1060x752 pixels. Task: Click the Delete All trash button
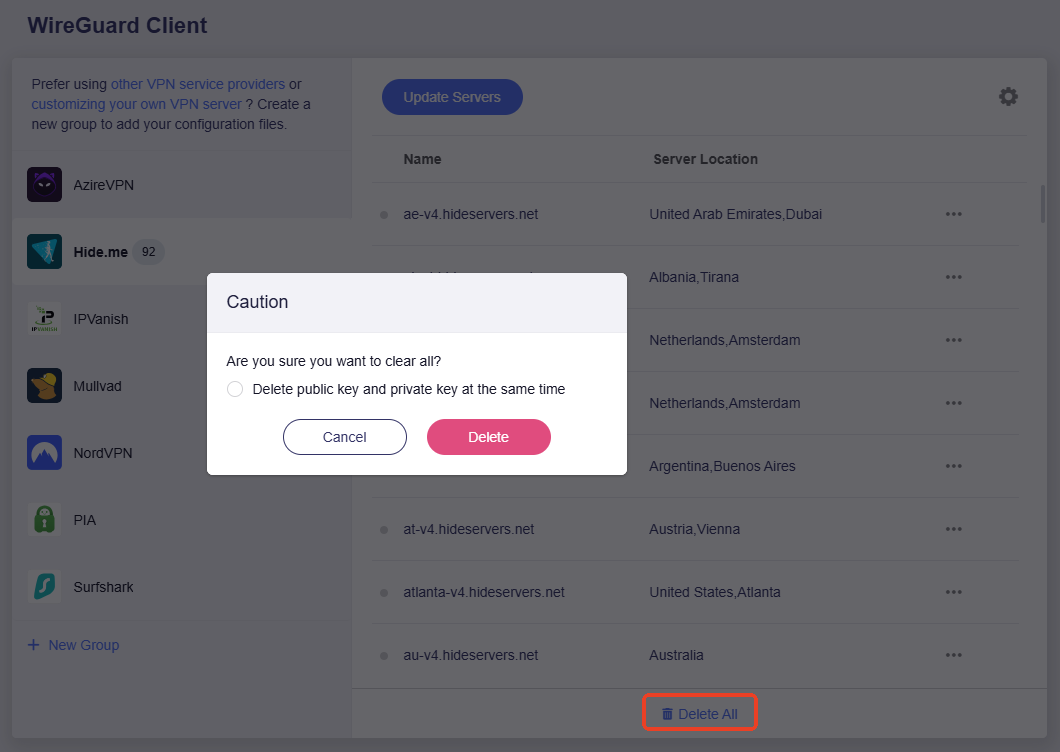click(699, 714)
